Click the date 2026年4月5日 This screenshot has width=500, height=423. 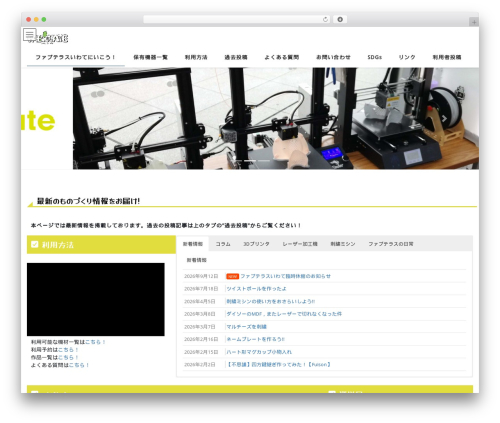tap(200, 301)
